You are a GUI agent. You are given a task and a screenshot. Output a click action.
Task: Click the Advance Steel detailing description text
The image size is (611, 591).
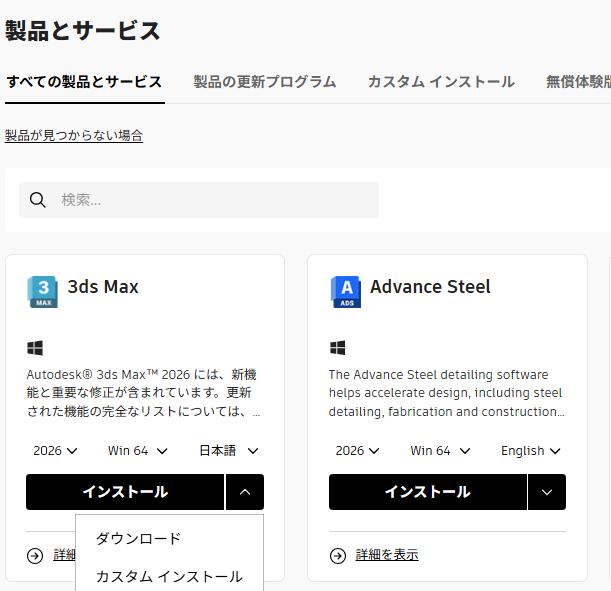(447, 393)
